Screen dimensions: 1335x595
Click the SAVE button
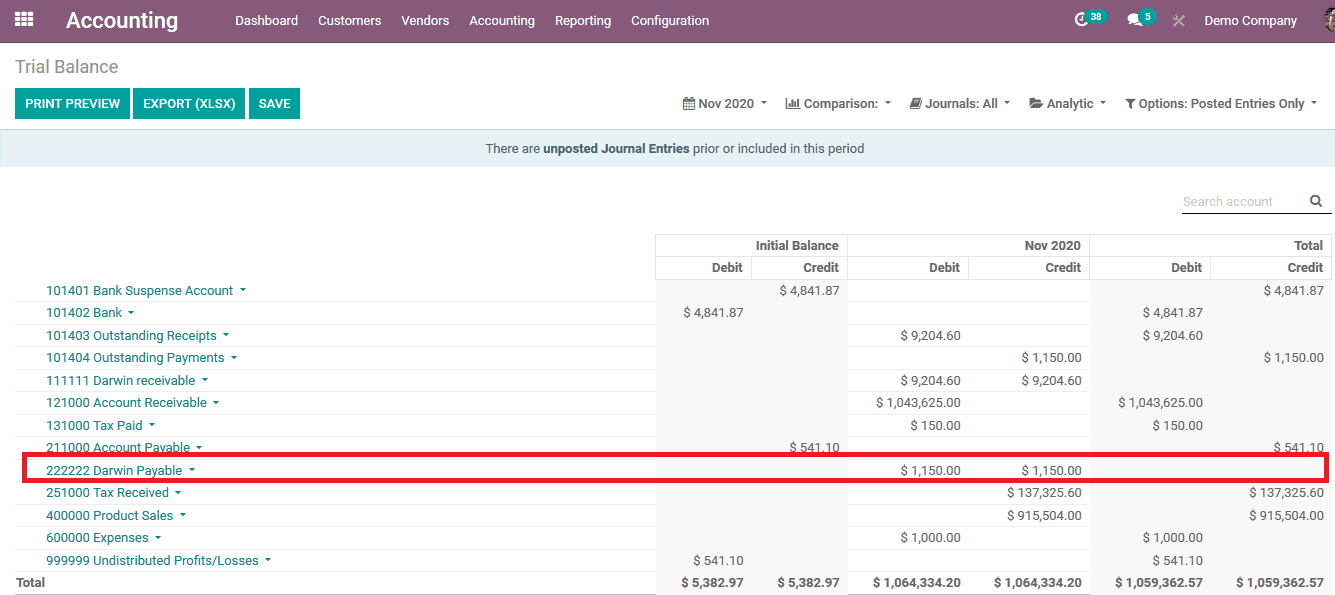point(274,103)
